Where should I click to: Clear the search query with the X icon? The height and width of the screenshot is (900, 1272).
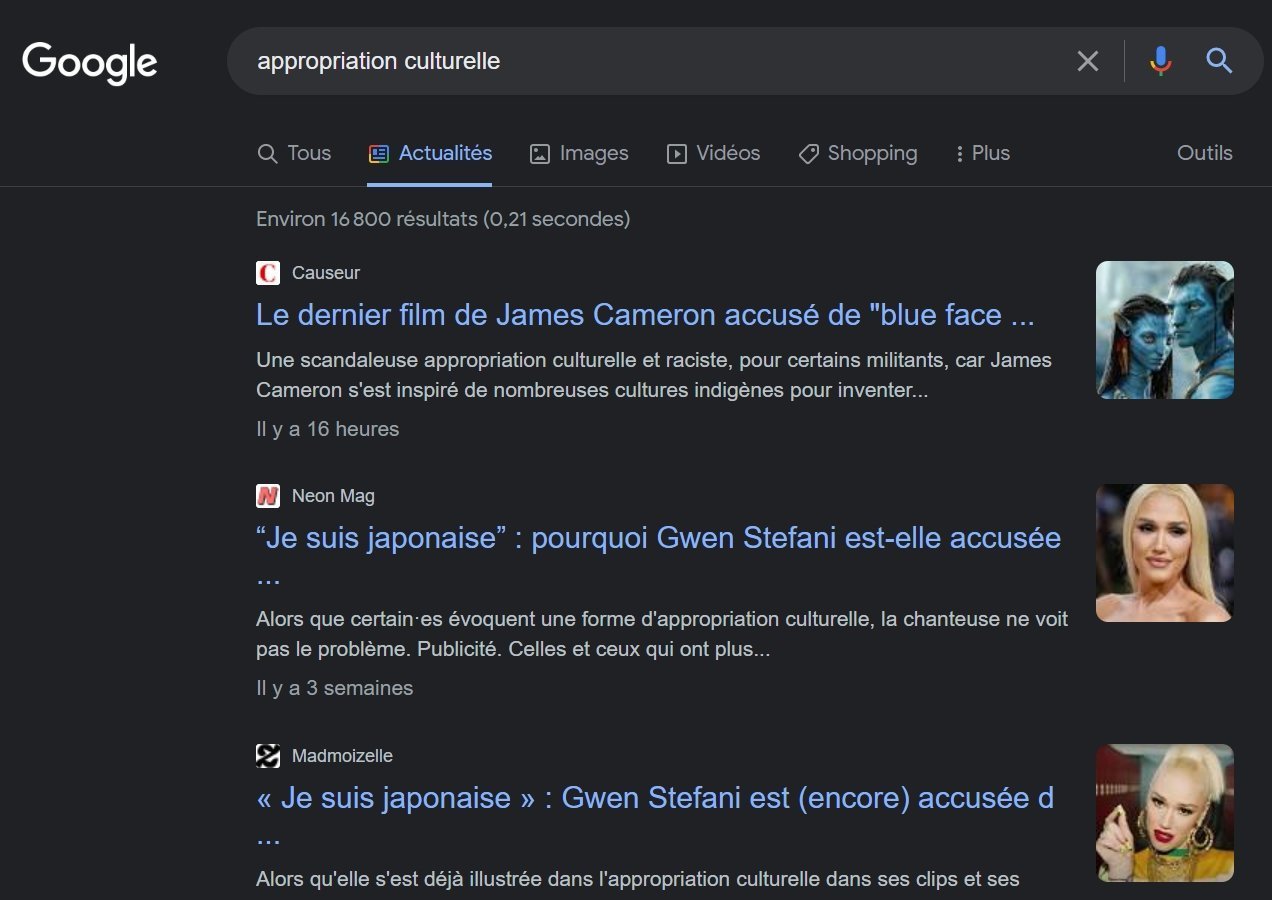click(1087, 61)
